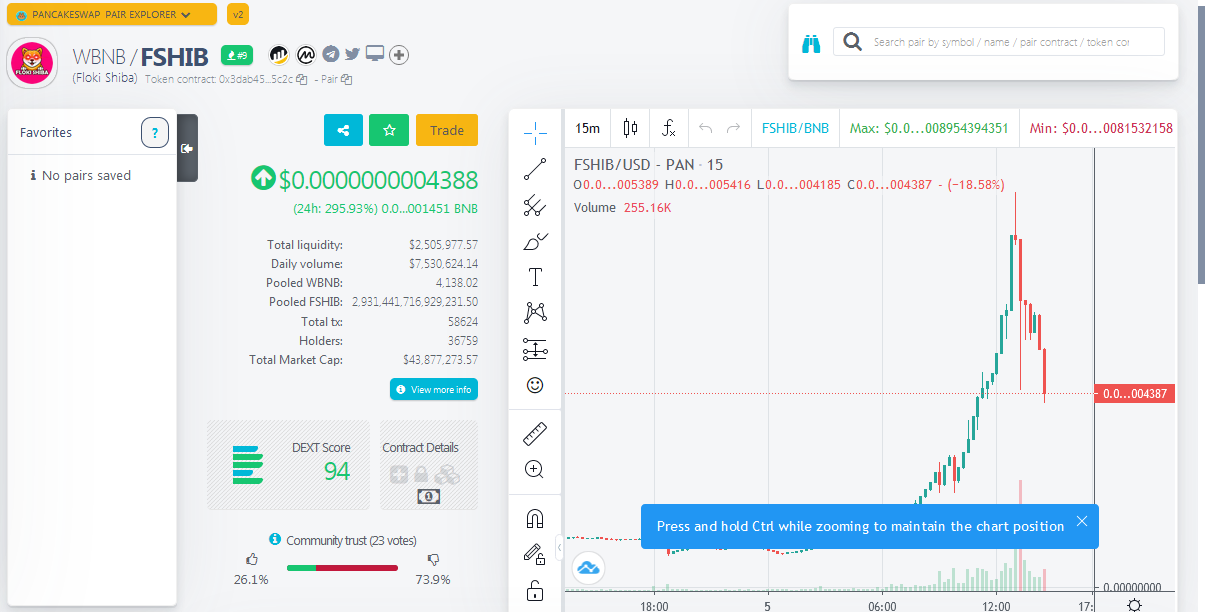Select the brush drawing tool
The width and height of the screenshot is (1205, 612).
pyautogui.click(x=535, y=241)
